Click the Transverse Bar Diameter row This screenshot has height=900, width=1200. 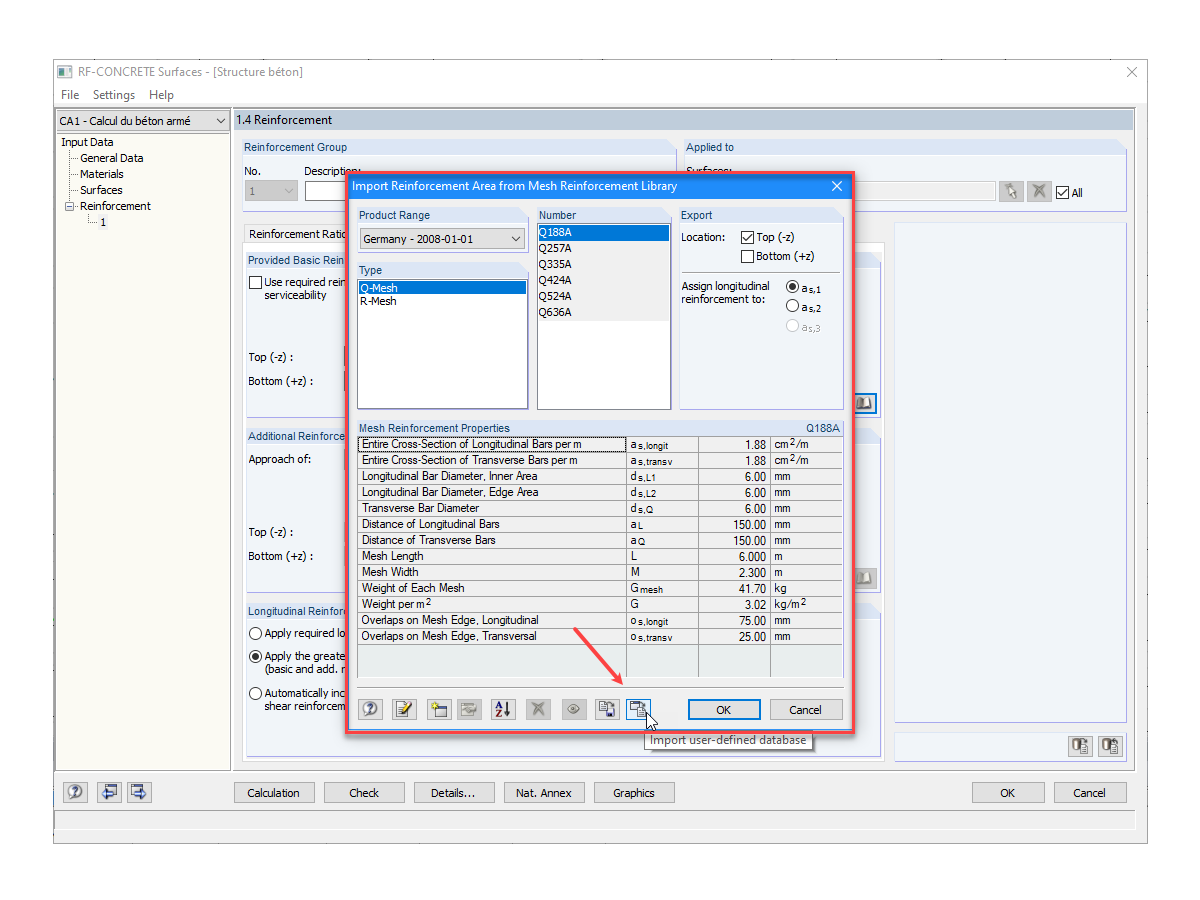[x=600, y=508]
